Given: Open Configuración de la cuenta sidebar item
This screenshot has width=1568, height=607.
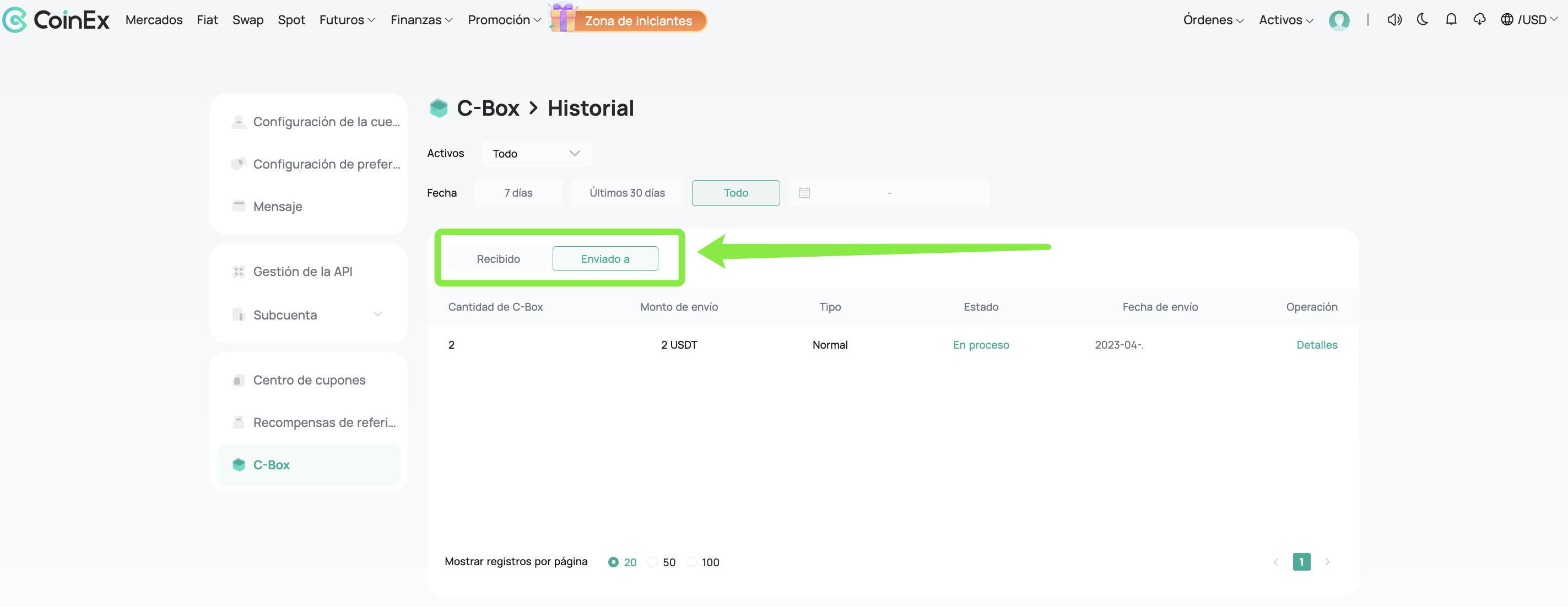Looking at the screenshot, I should tap(309, 122).
